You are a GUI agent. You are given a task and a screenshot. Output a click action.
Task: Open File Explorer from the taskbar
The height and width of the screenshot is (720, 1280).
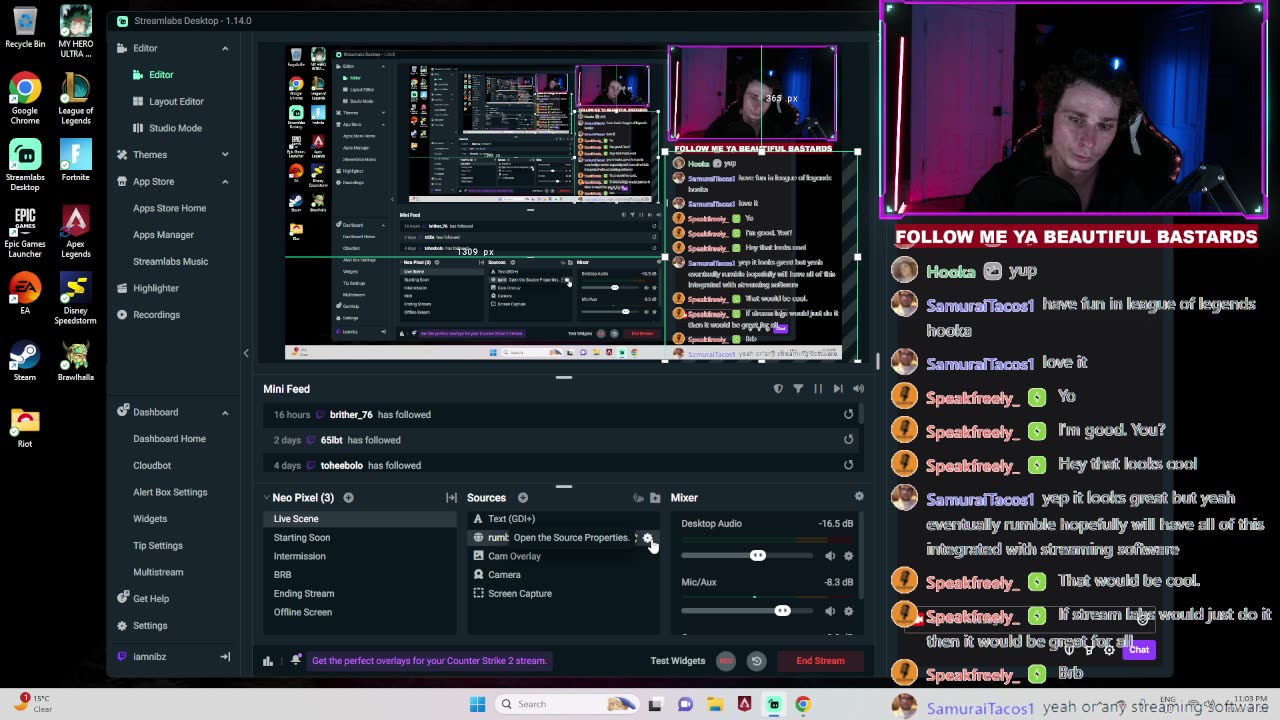714,704
